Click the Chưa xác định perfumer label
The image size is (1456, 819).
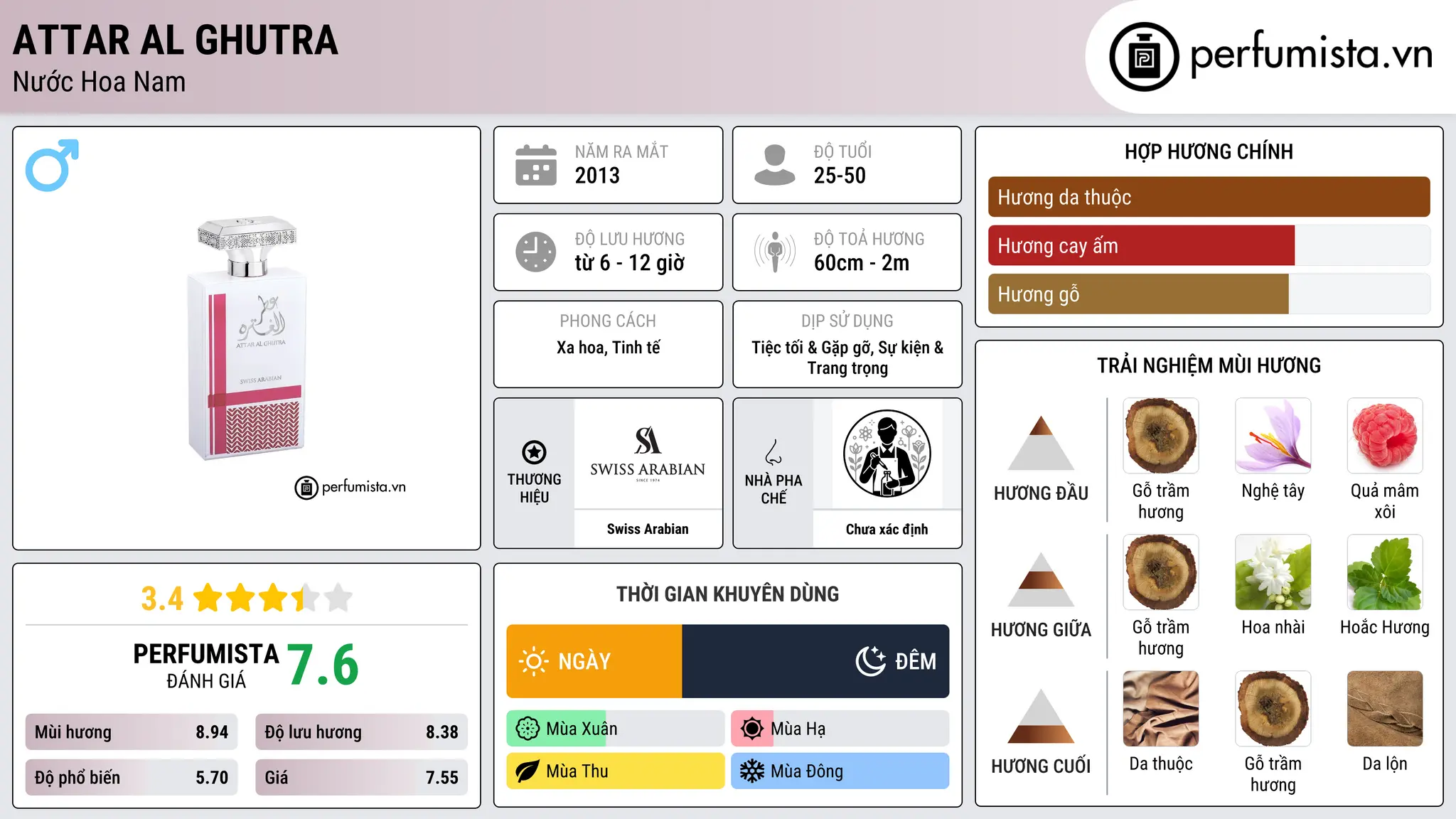(x=887, y=529)
